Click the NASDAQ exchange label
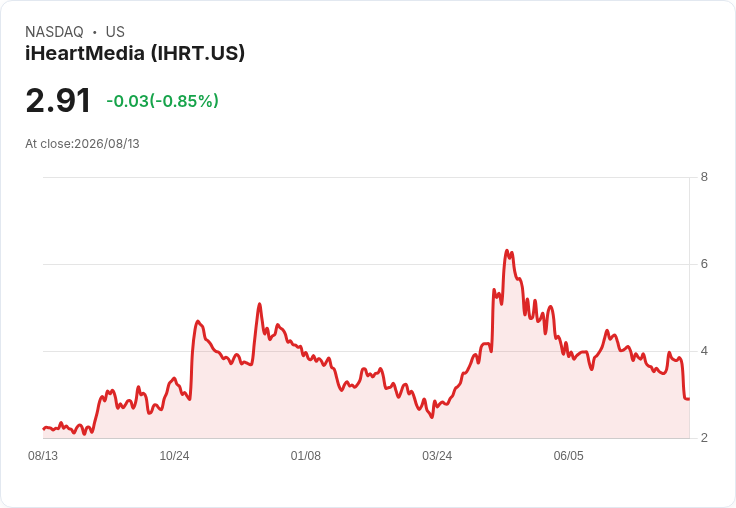Image resolution: width=736 pixels, height=508 pixels. tap(54, 32)
